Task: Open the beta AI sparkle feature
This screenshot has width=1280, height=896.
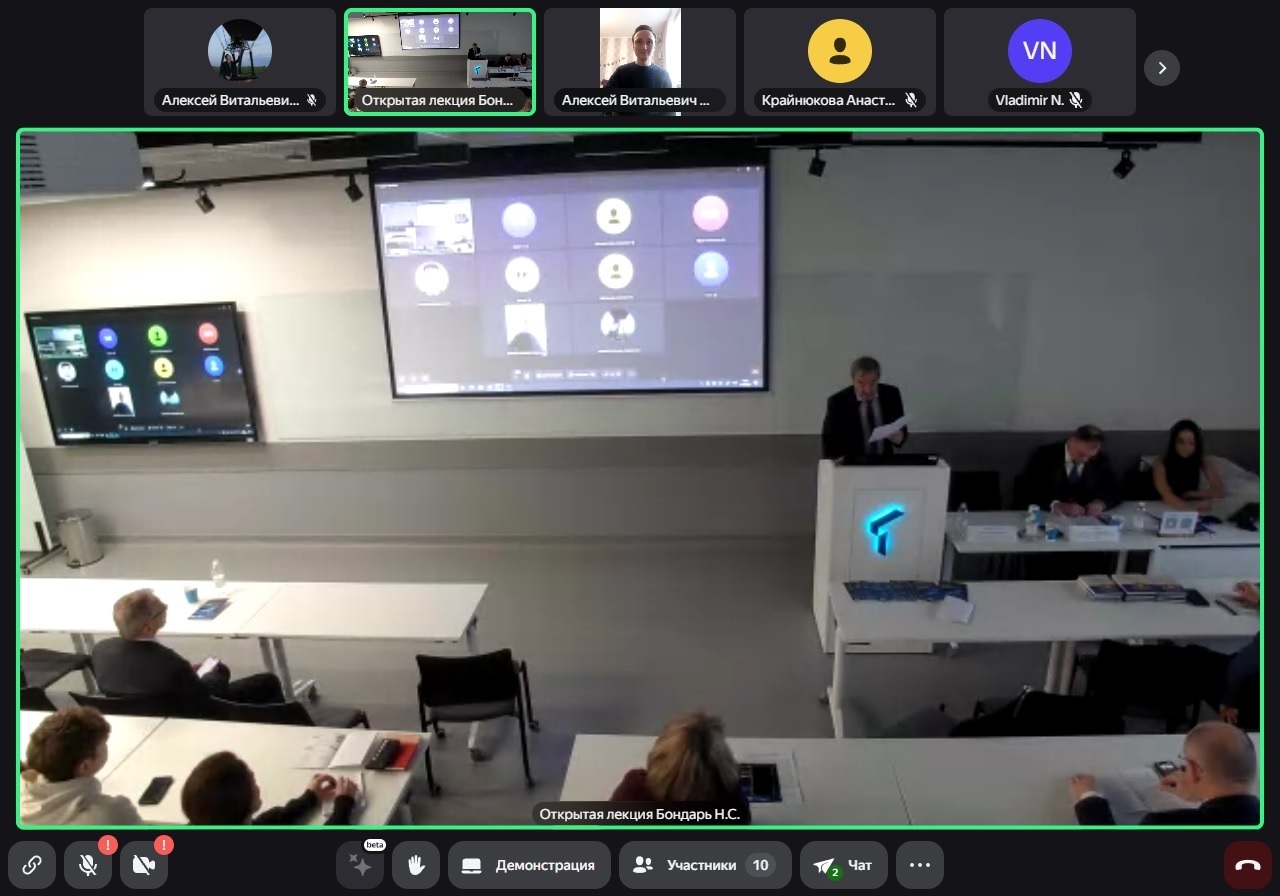Action: (x=360, y=865)
